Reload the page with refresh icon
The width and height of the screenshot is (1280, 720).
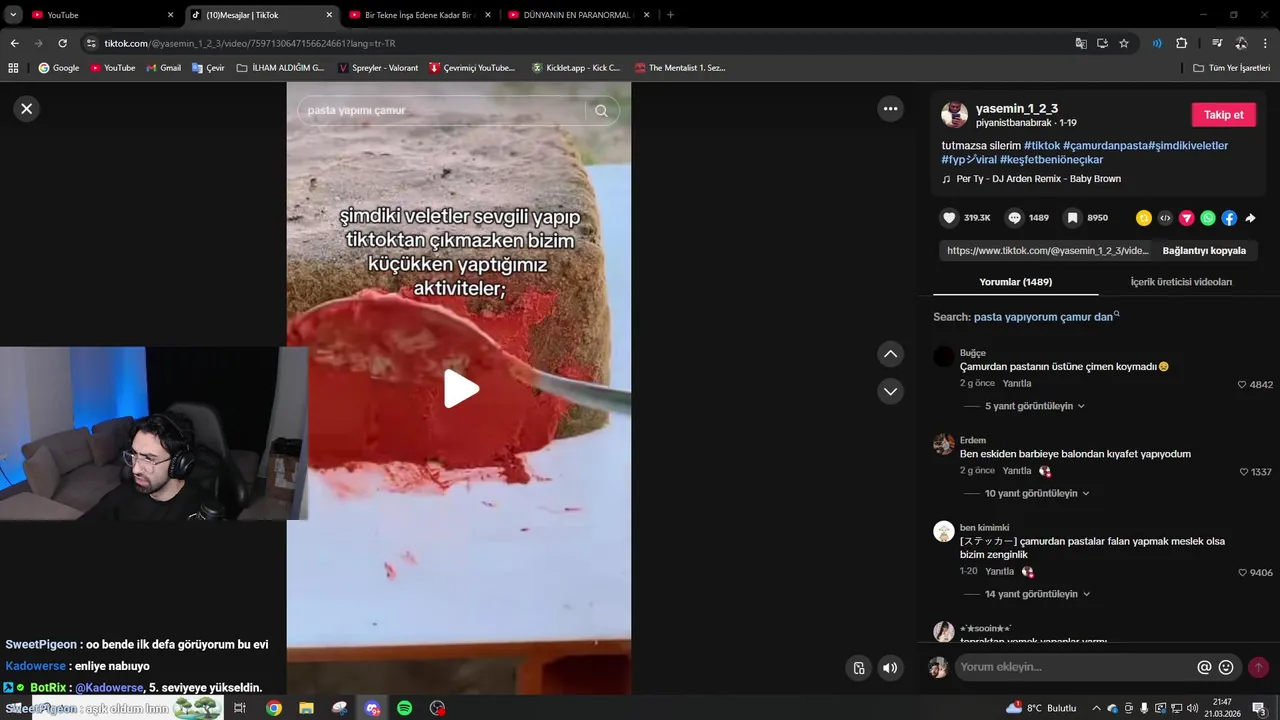click(x=62, y=43)
